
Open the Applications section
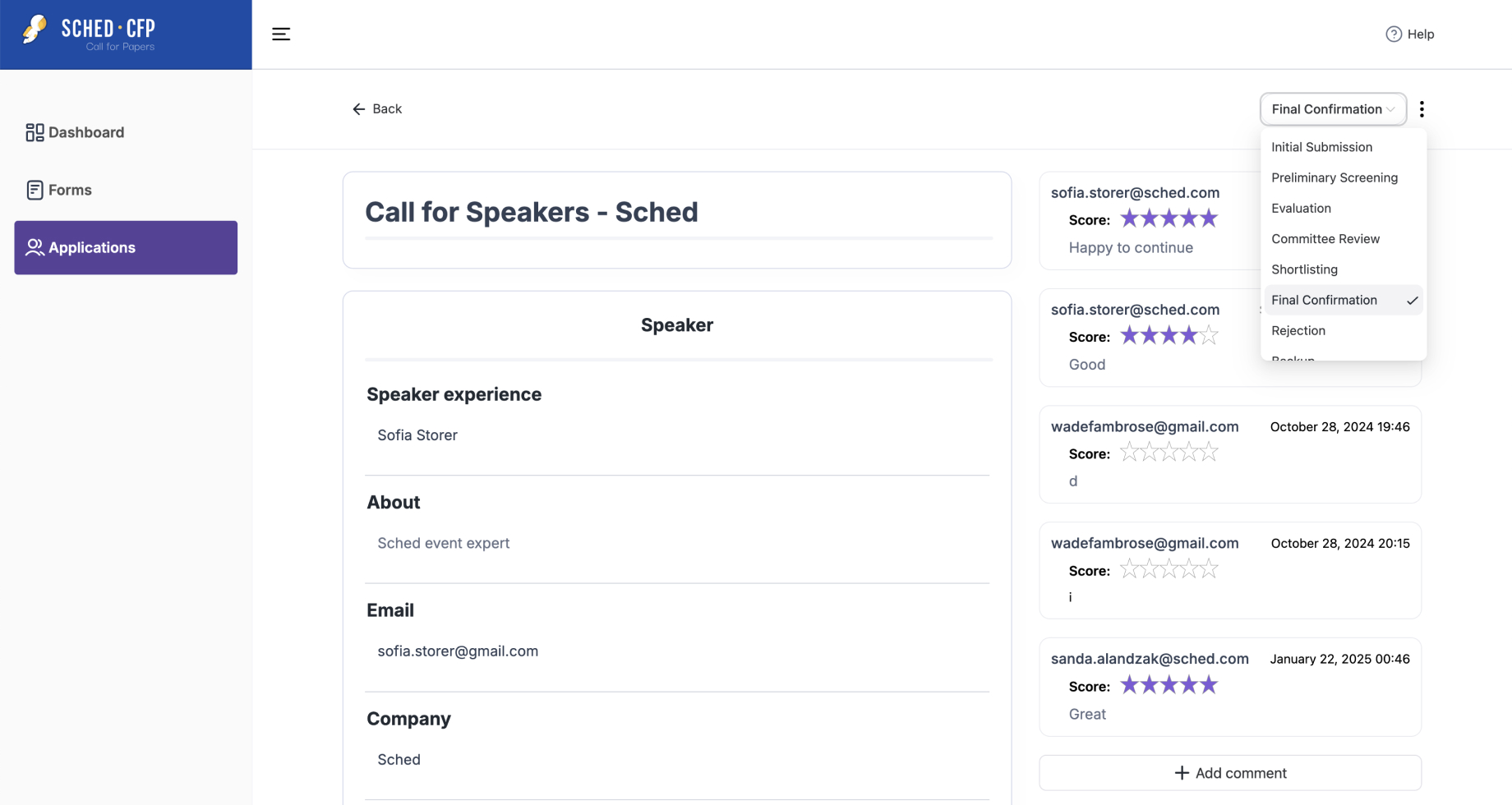click(126, 247)
